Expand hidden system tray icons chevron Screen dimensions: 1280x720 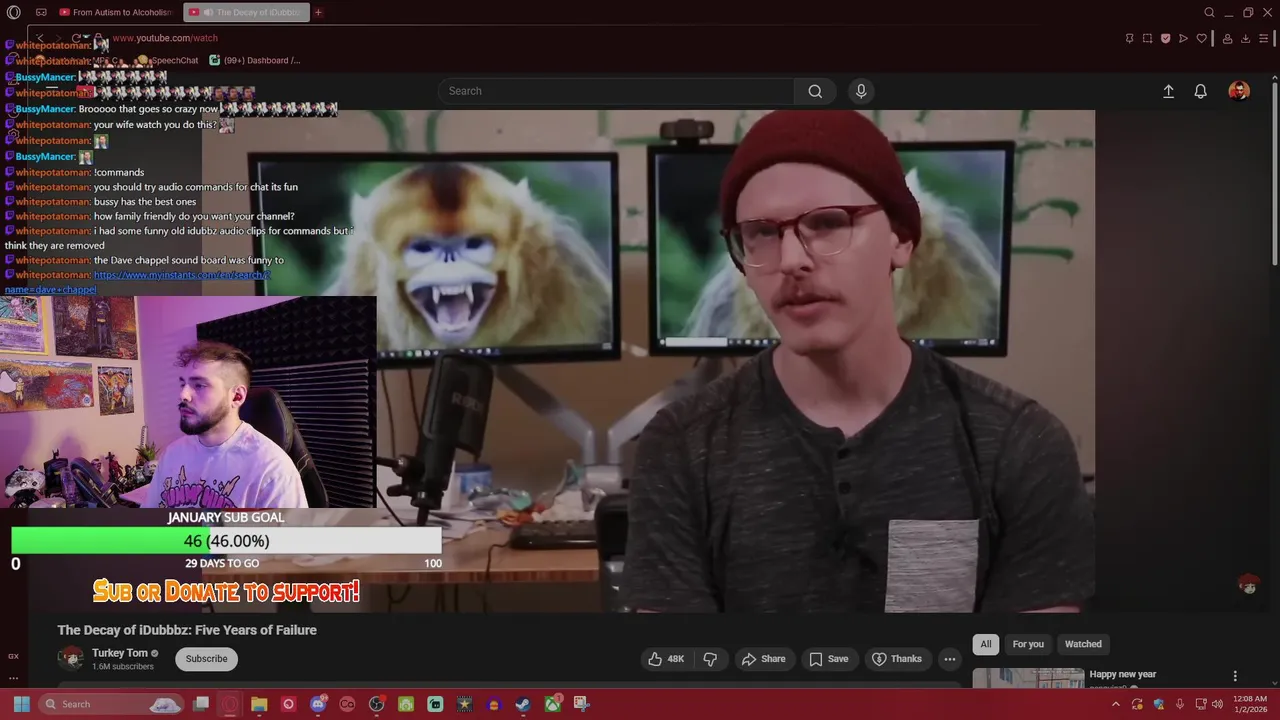click(x=1116, y=704)
